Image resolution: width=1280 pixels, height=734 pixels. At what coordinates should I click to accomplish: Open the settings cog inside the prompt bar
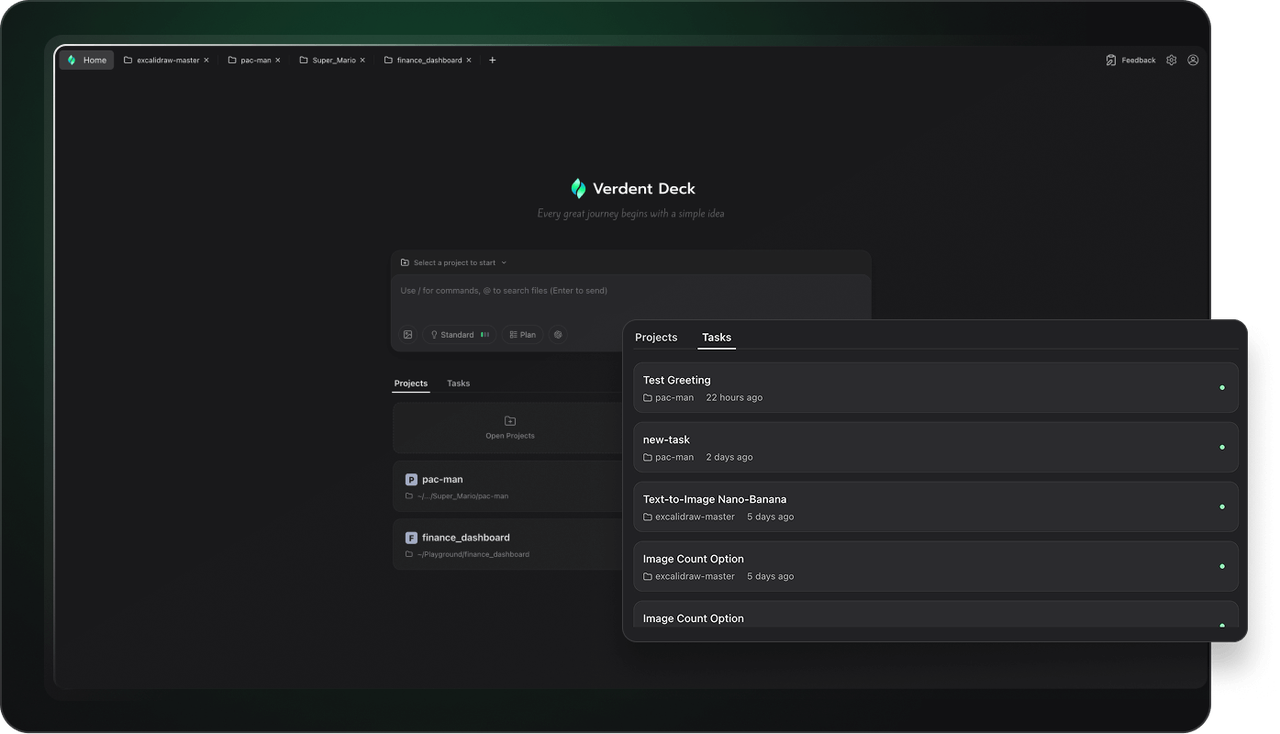pos(557,334)
